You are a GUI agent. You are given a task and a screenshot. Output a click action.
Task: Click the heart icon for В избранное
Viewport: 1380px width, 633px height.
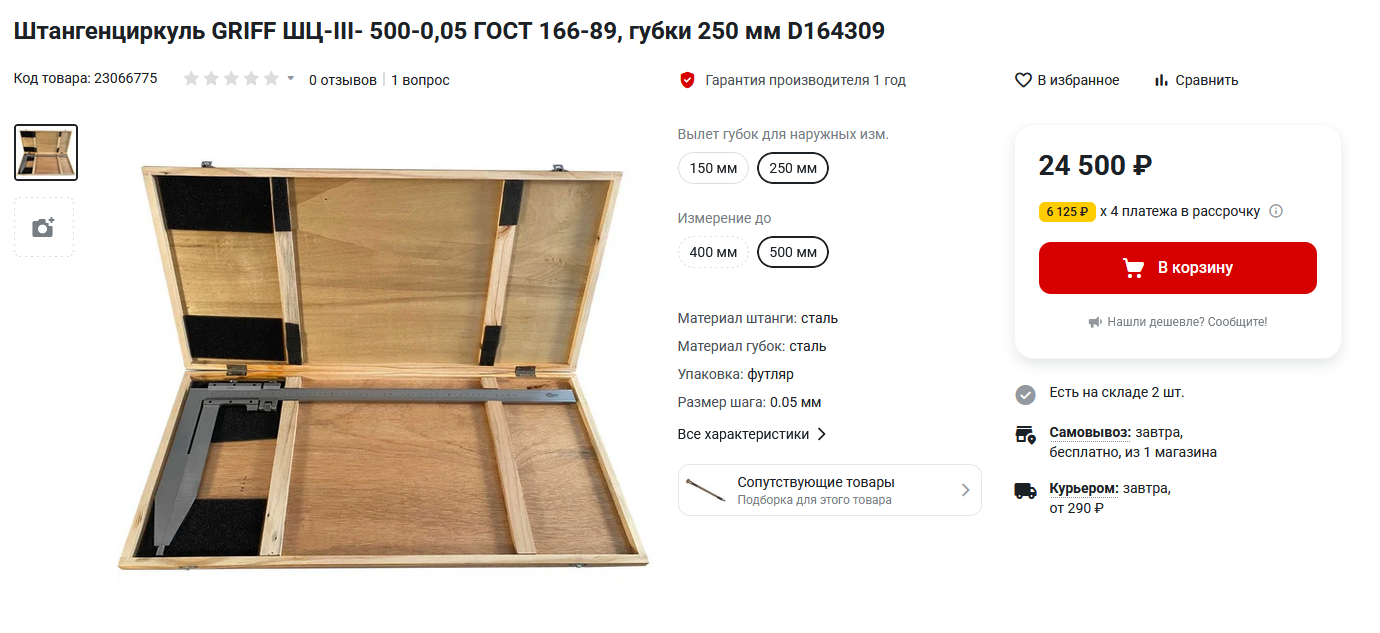tap(1023, 80)
